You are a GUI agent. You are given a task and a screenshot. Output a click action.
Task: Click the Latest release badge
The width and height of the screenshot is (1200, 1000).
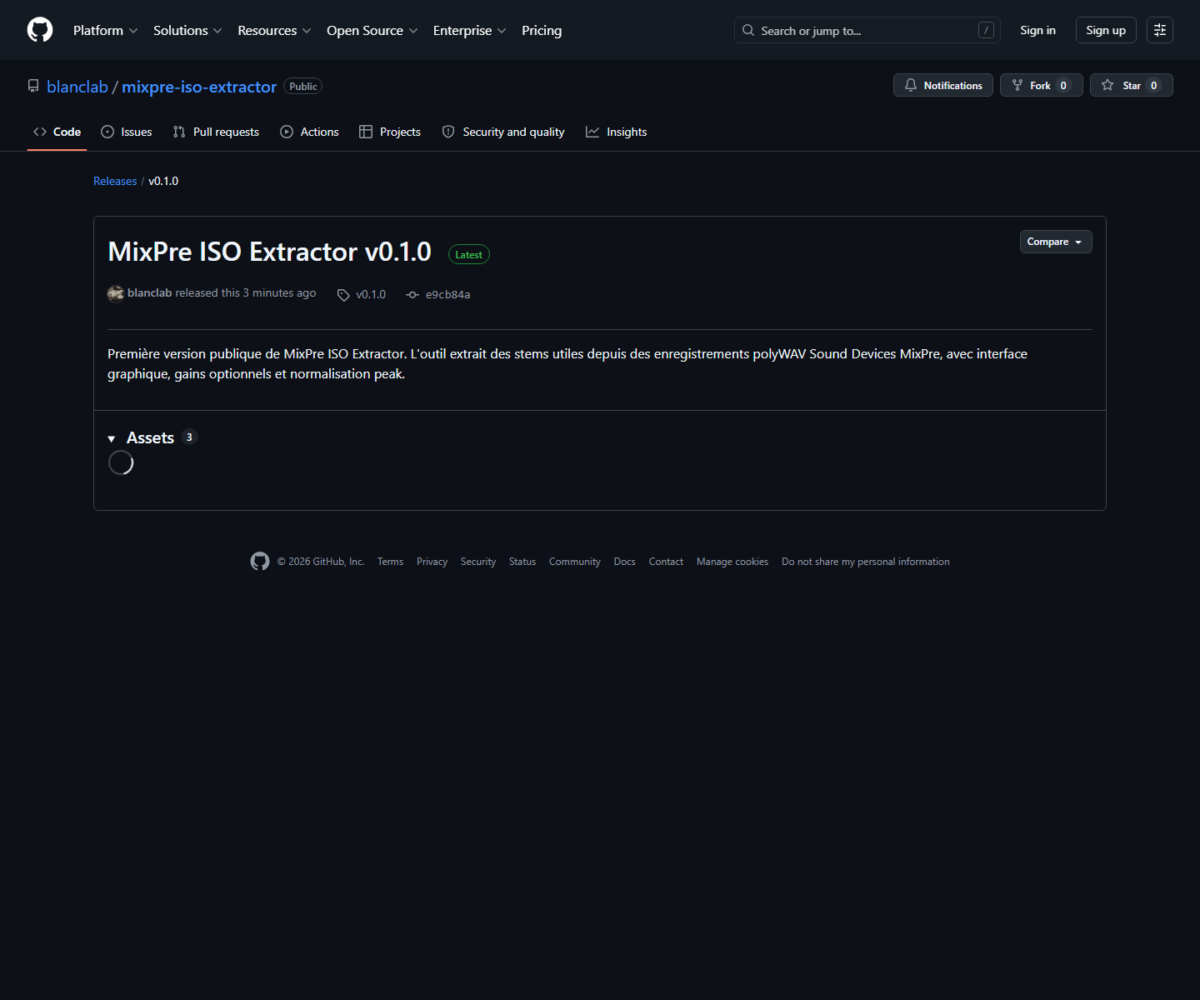tap(469, 255)
